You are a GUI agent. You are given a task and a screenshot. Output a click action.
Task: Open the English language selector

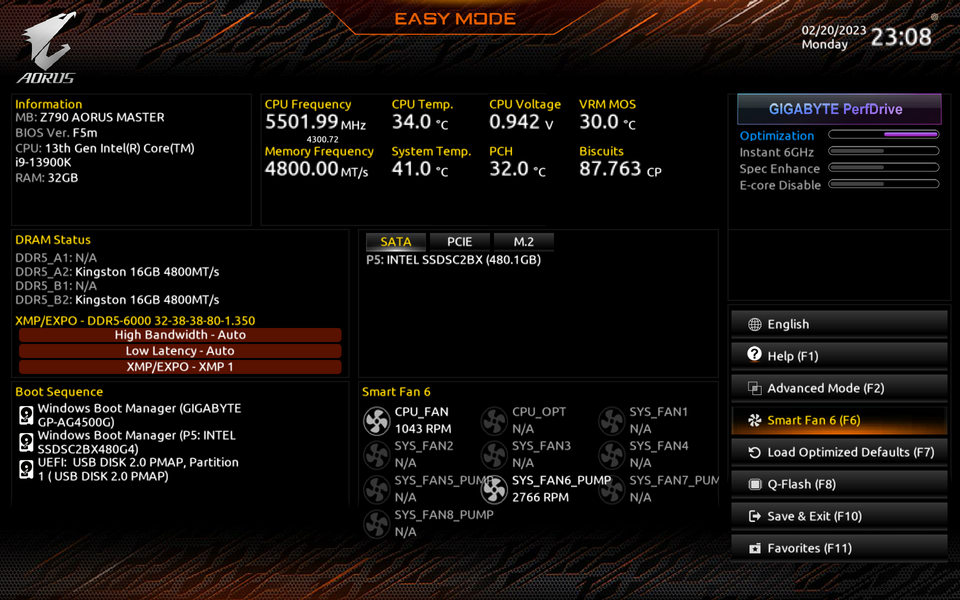coord(839,324)
